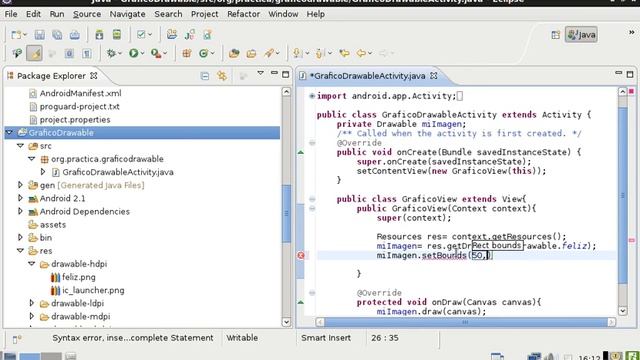Viewport: 640px width, 360px height.
Task: Open the Android SDK Manager icon
Action: (x=99, y=35)
